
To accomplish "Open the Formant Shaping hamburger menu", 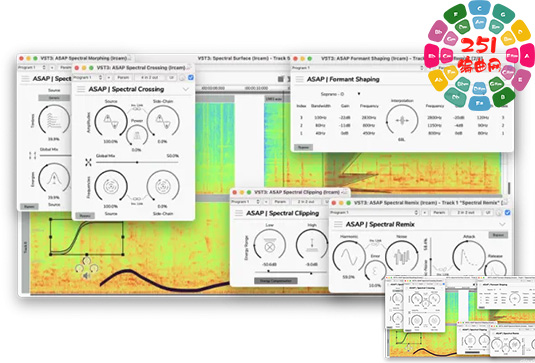I will click(x=300, y=79).
